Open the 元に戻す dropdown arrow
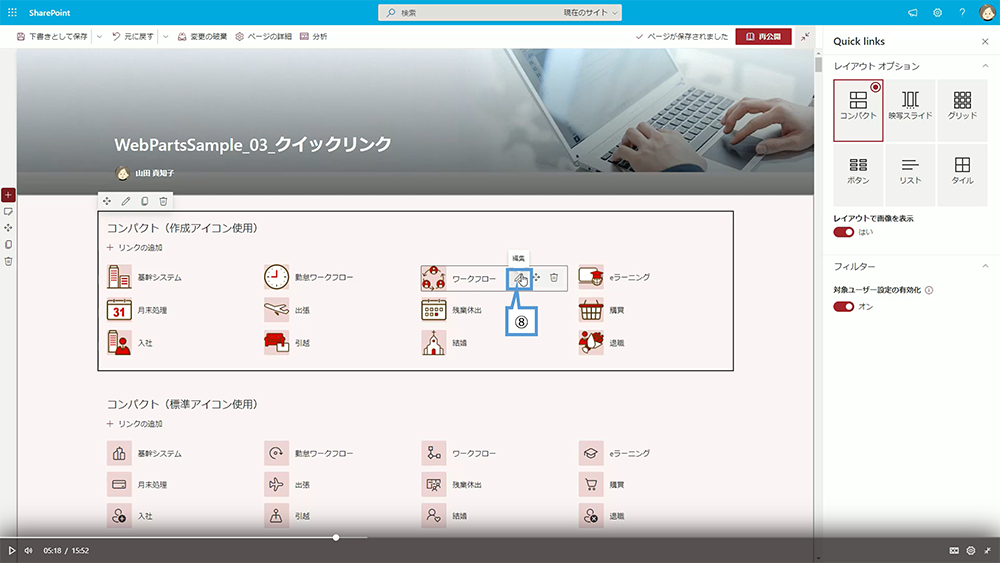1000x563 pixels. pos(166,36)
